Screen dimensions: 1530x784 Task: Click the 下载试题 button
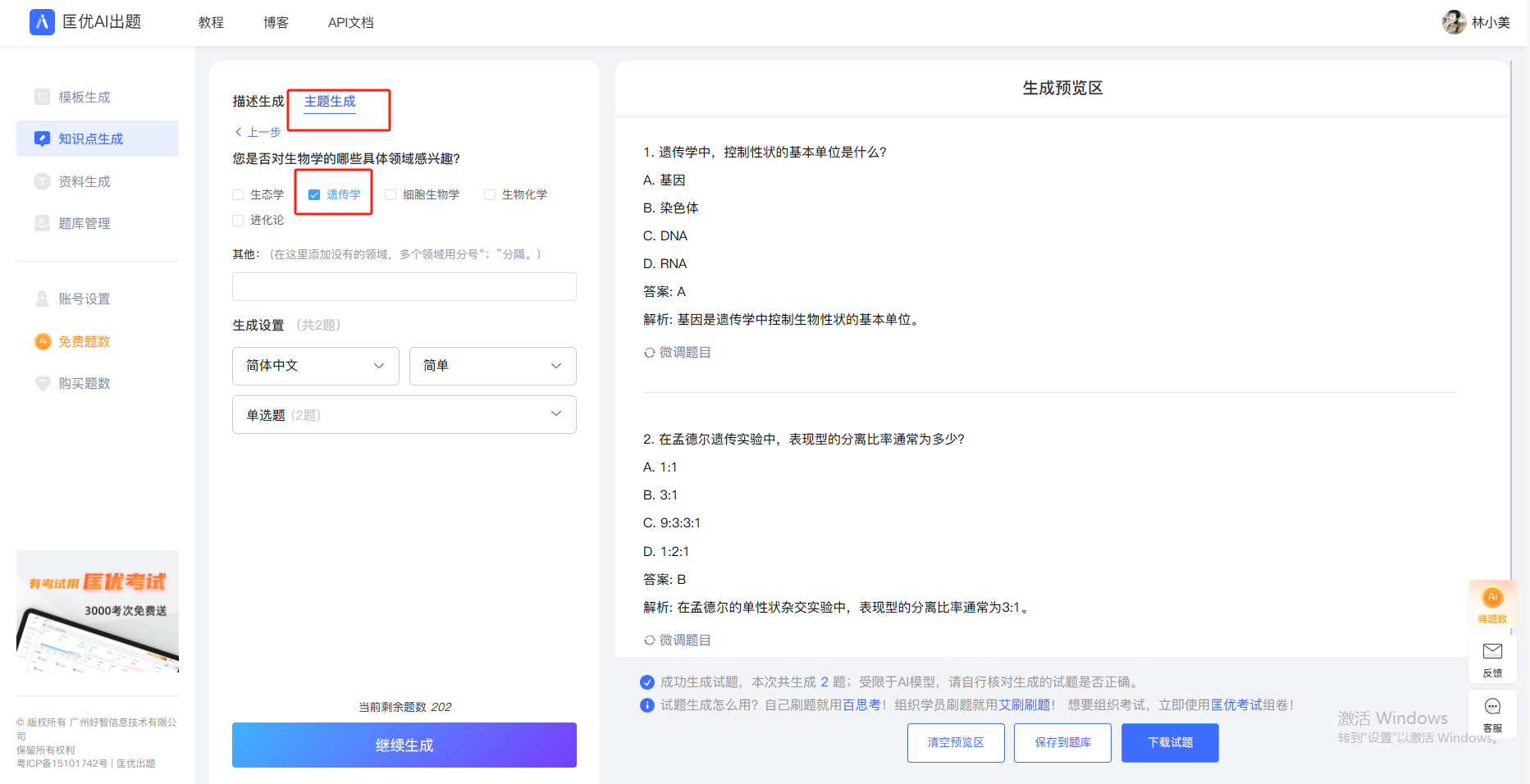[1170, 743]
